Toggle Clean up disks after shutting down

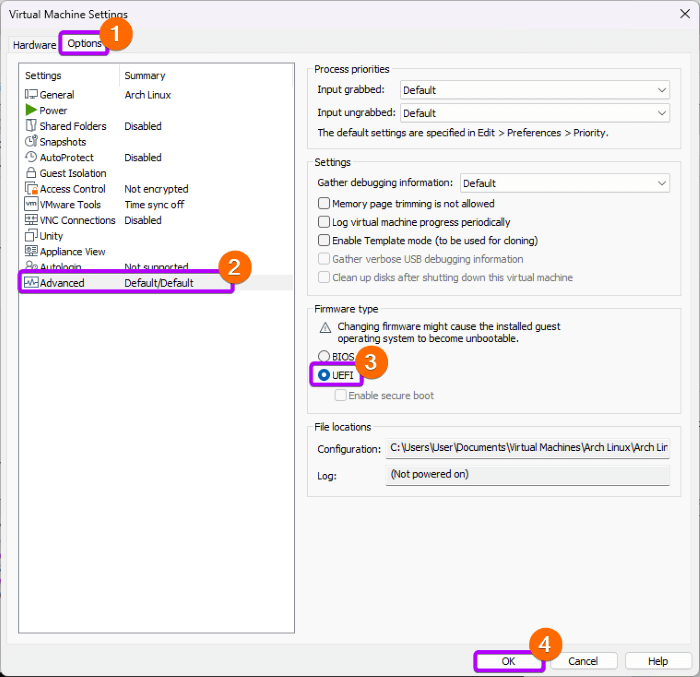(324, 277)
